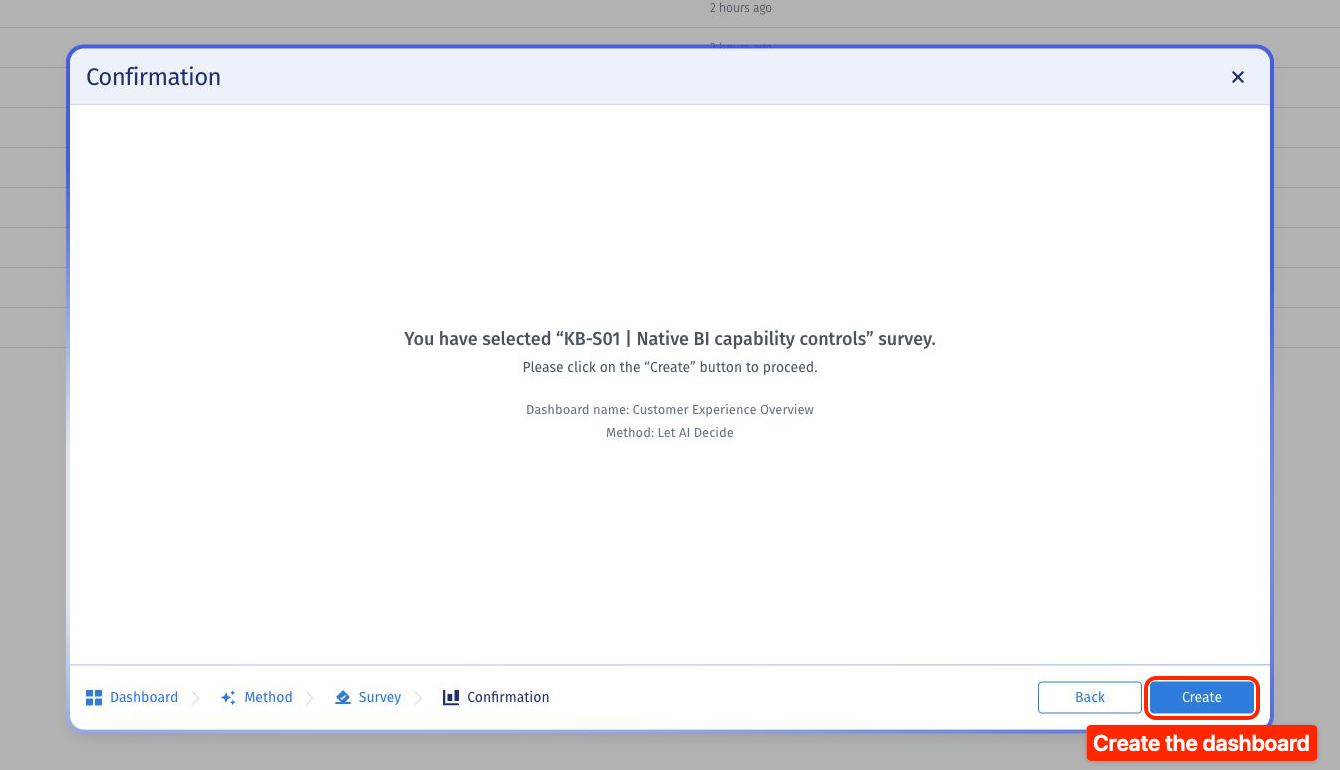Click the chevron after Method step
Screen dimensions: 1340x770
[x=310, y=698]
